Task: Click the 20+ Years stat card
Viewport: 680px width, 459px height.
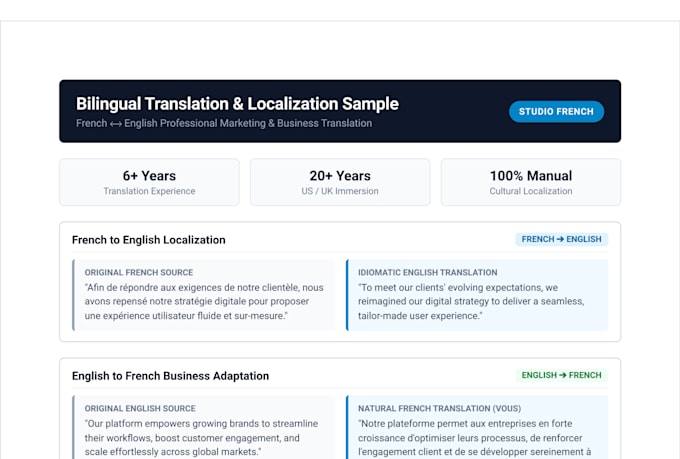Action: point(340,182)
